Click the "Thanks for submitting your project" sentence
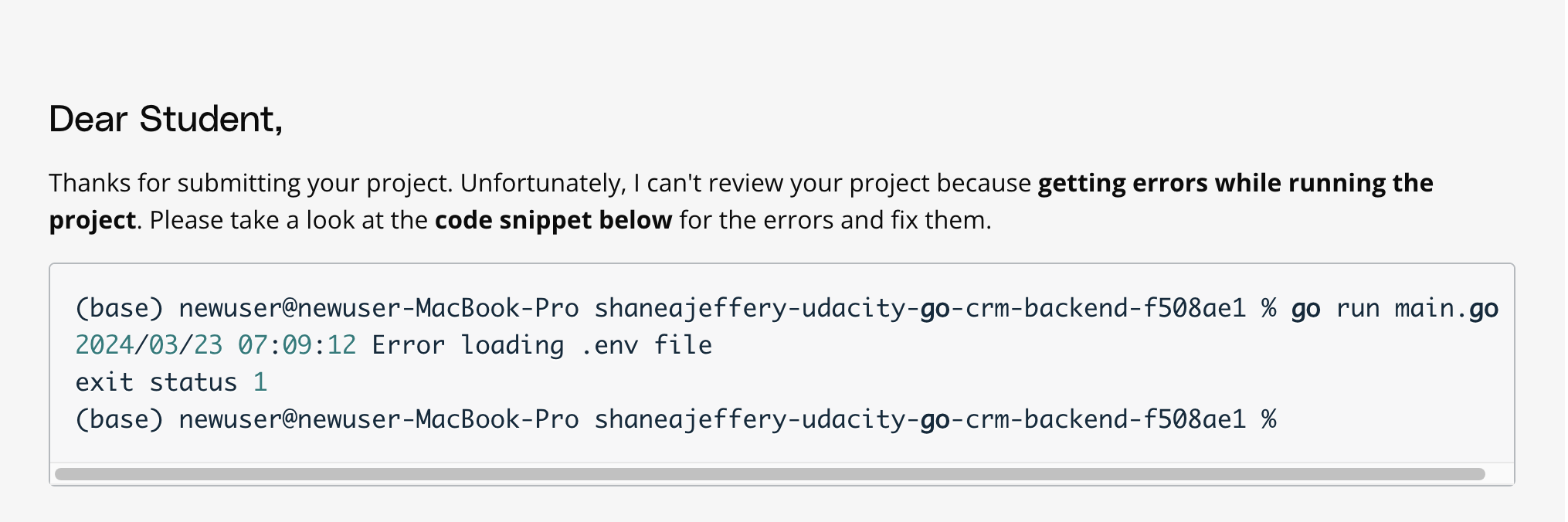Viewport: 1568px width, 522px height. [x=250, y=183]
